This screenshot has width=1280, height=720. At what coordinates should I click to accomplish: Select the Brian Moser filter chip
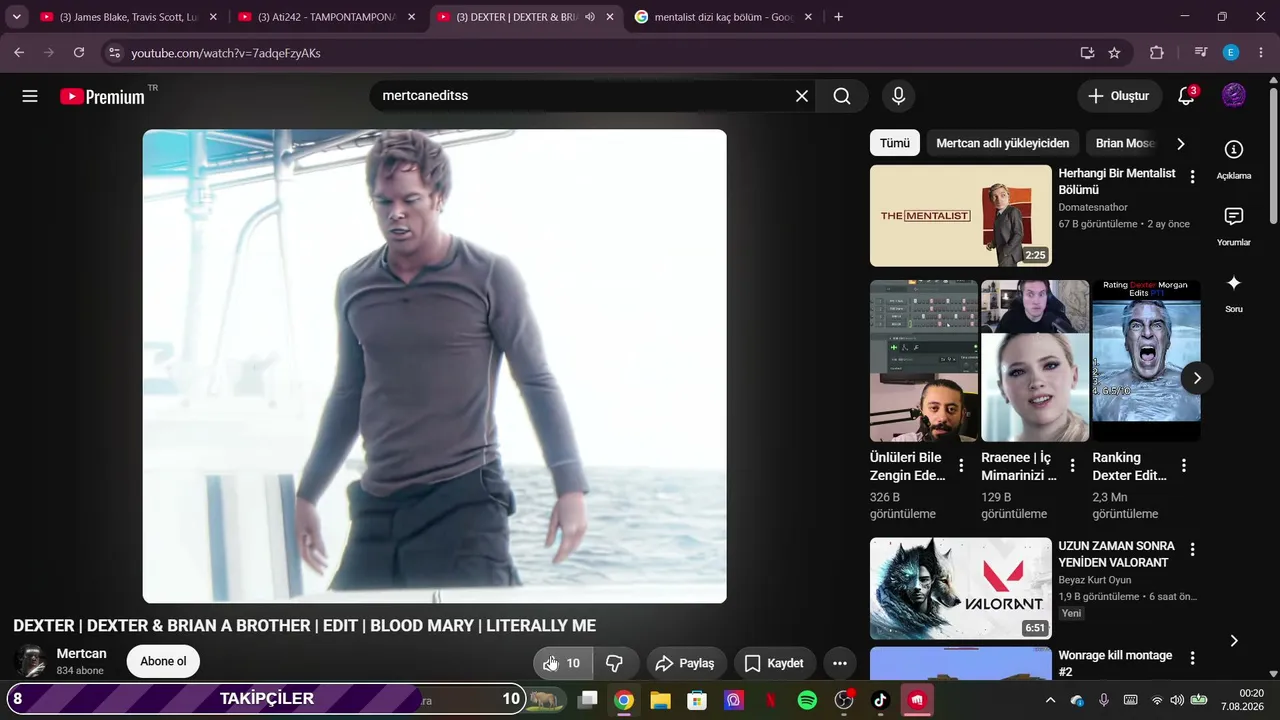[x=1125, y=143]
